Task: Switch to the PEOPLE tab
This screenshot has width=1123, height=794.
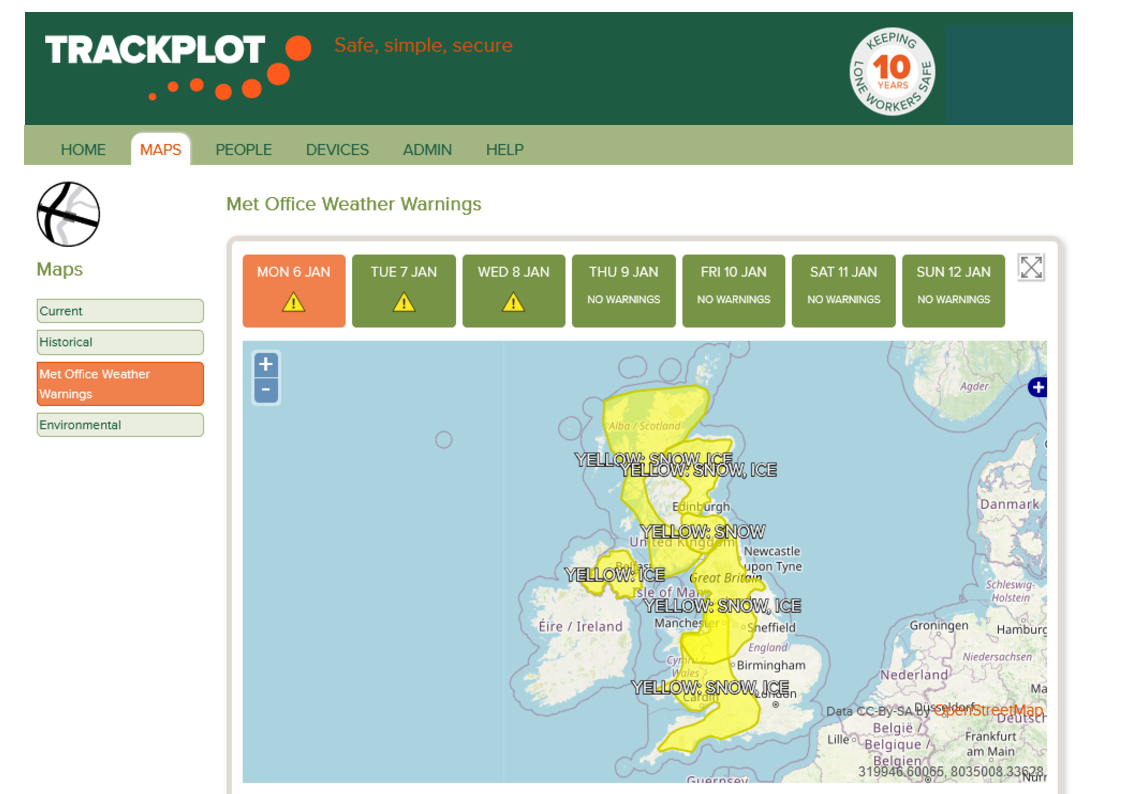Action: 243,150
